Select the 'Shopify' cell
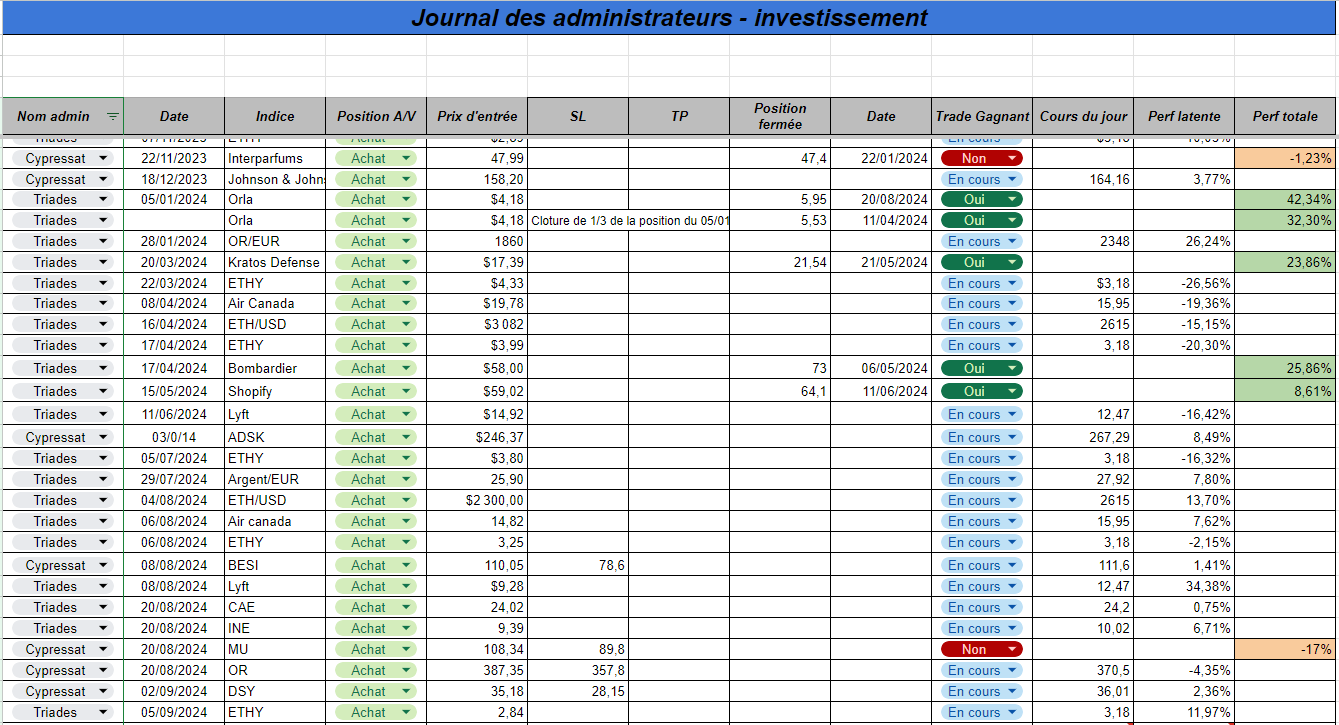The image size is (1339, 725). [x=275, y=391]
